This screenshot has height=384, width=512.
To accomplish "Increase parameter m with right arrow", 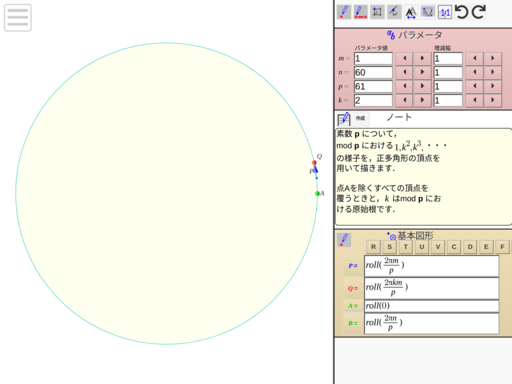I will point(422,58).
